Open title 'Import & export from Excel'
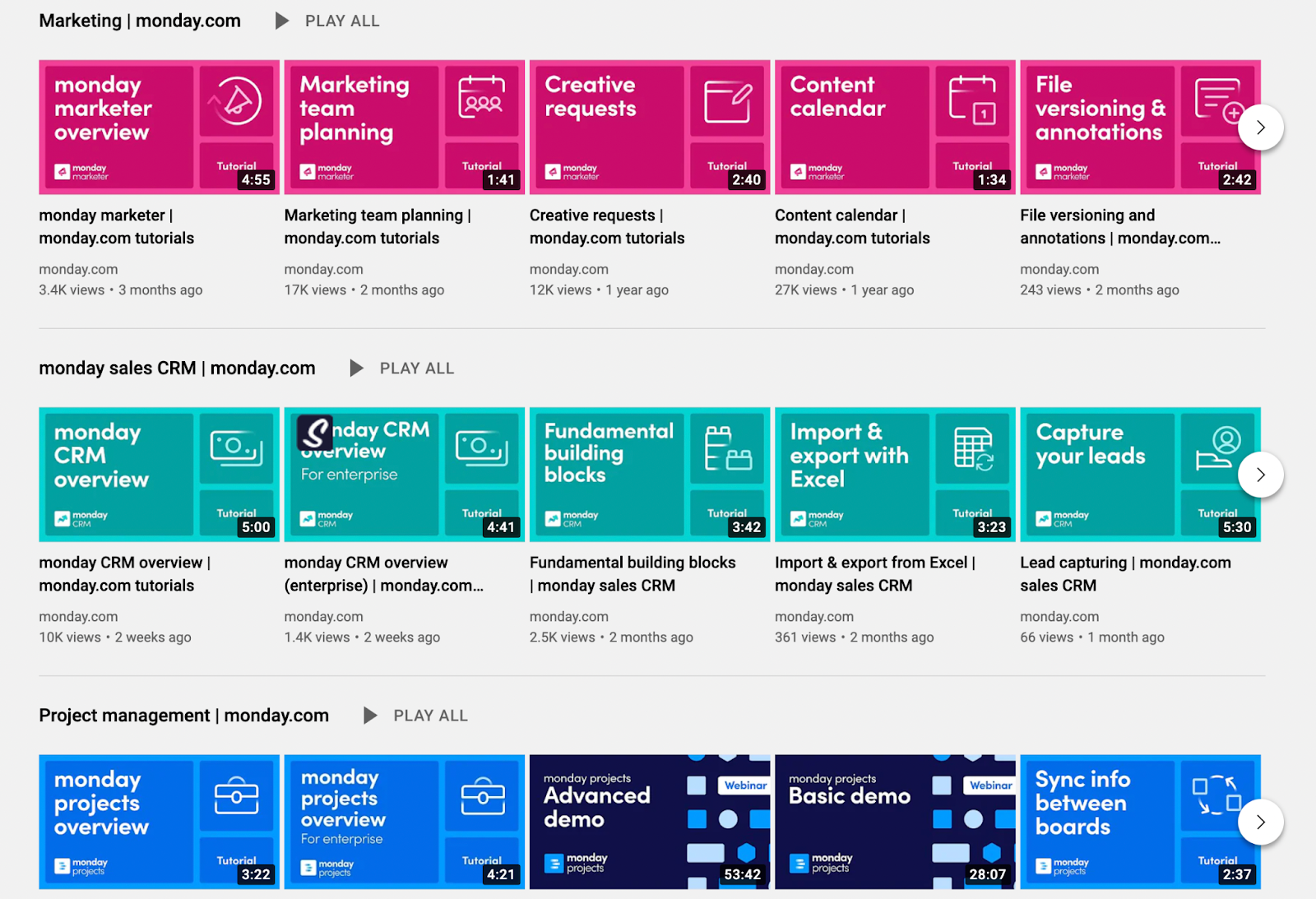Viewport: 1316px width, 899px height. 875,574
